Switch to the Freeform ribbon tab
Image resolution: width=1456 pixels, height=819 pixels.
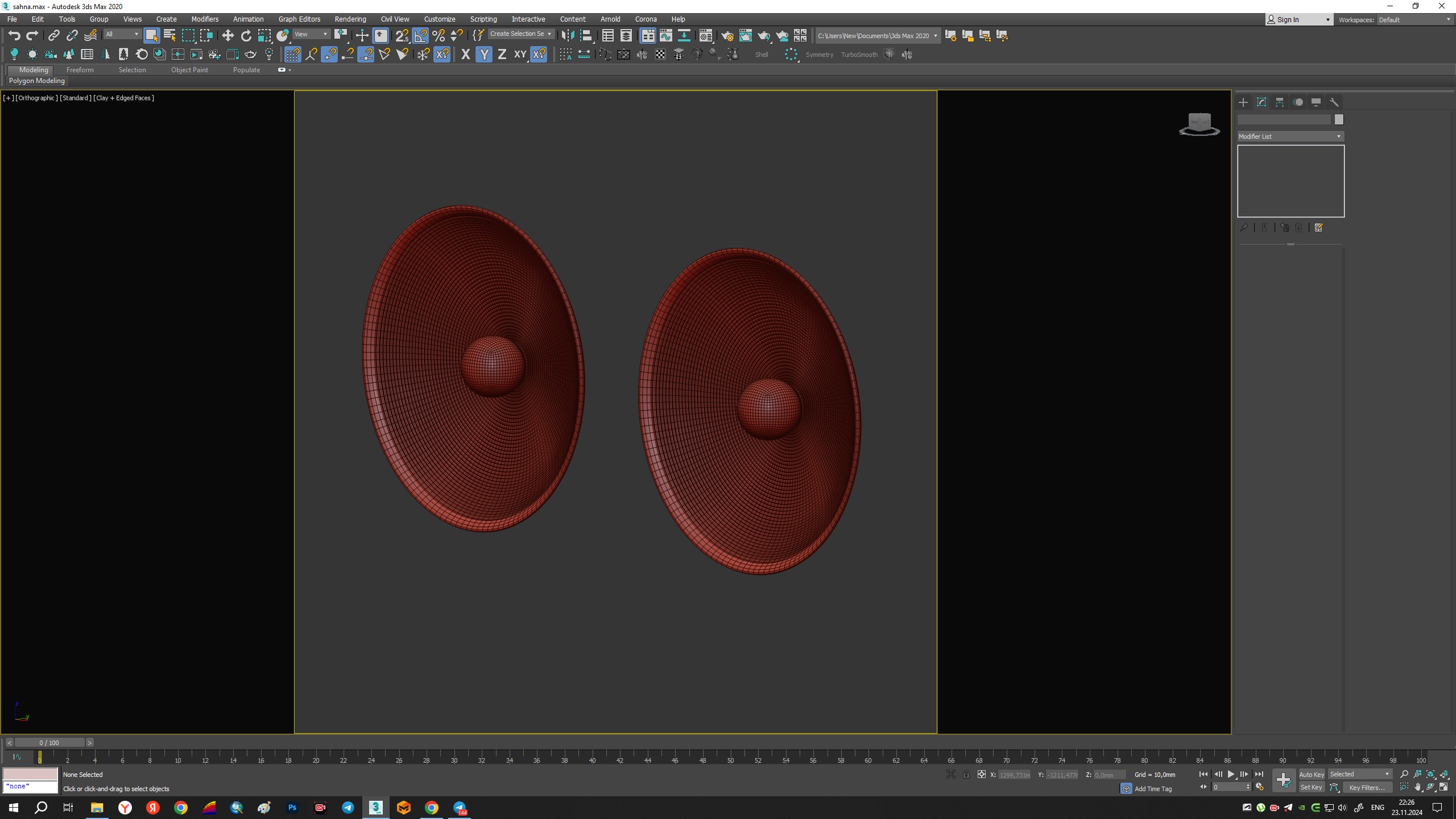coord(80,70)
